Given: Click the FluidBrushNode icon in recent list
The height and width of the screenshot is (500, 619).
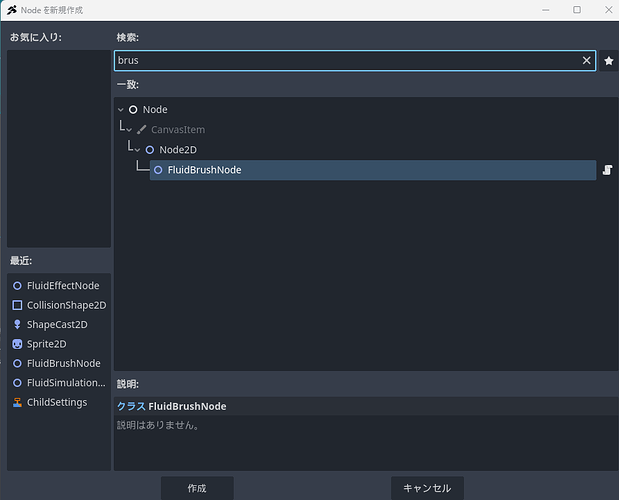Looking at the screenshot, I should [17, 363].
